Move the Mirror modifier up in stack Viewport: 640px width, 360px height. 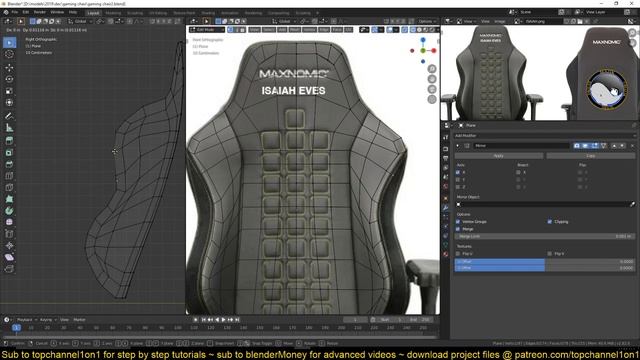click(x=614, y=146)
